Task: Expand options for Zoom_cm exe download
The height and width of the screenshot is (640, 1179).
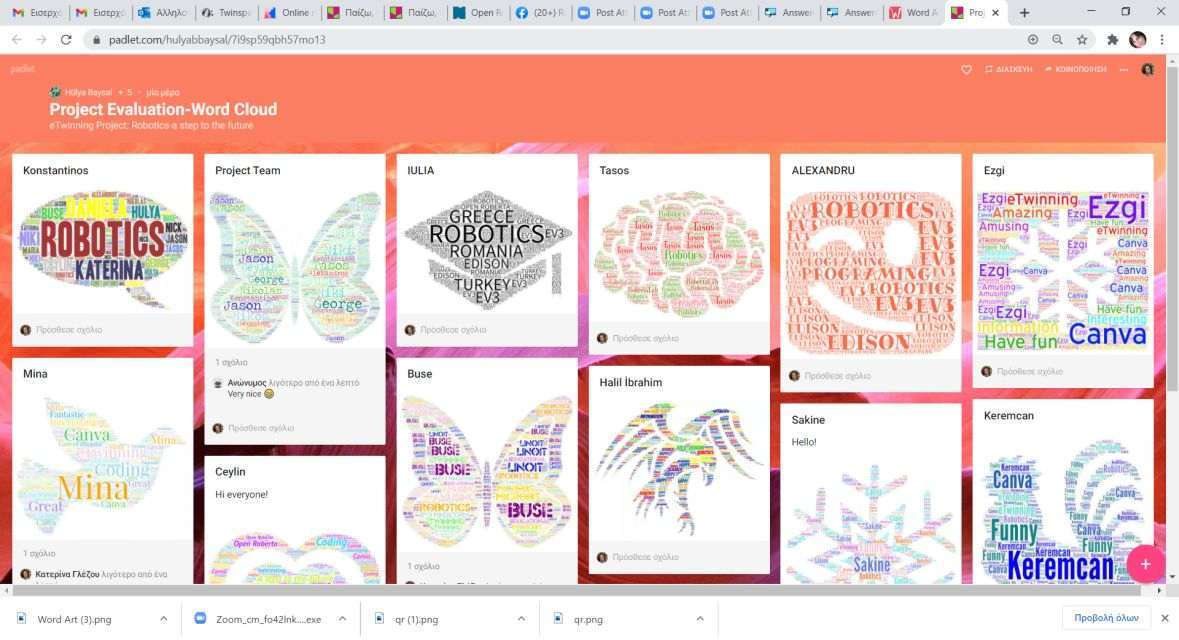Action: 342,618
